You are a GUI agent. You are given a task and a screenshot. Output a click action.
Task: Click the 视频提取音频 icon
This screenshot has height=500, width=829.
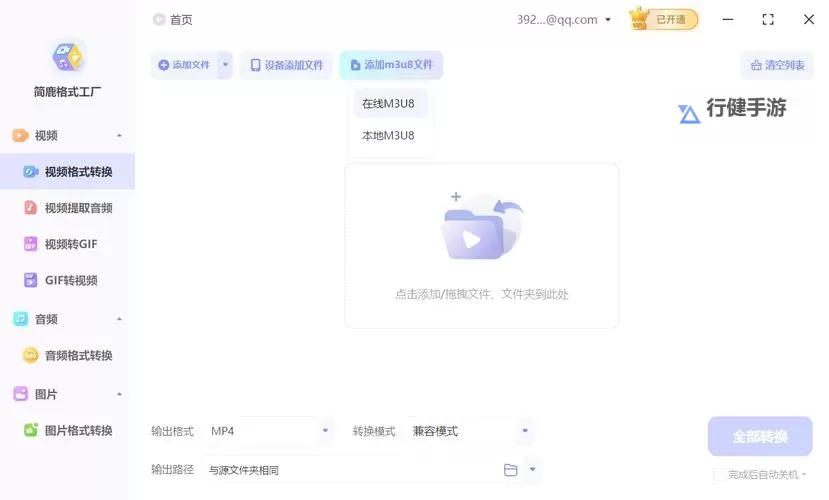pyautogui.click(x=31, y=208)
